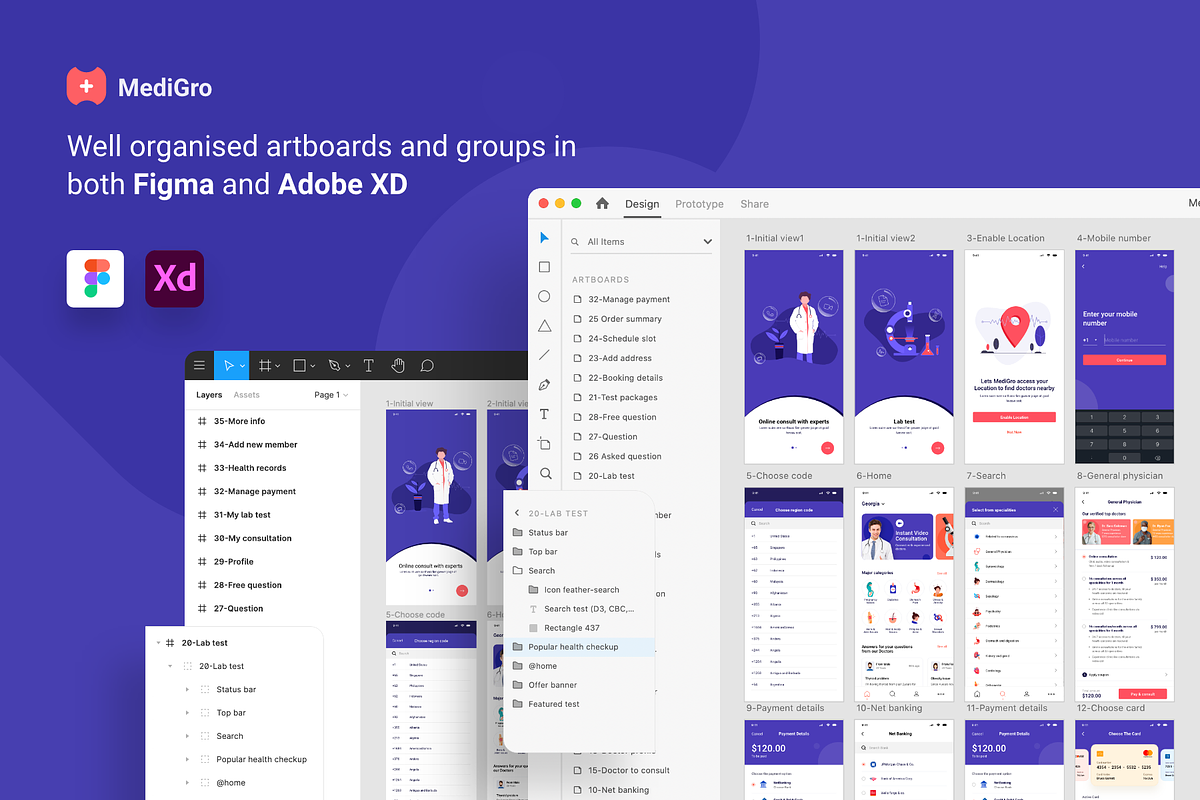Select the XD Zoom magnifier tool
The image size is (1200, 800).
545,473
